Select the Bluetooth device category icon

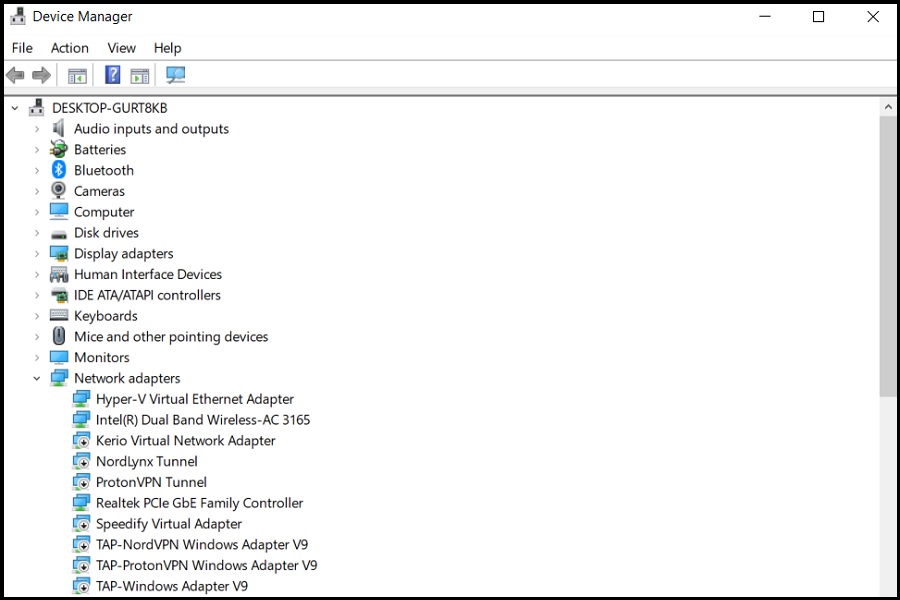click(57, 170)
